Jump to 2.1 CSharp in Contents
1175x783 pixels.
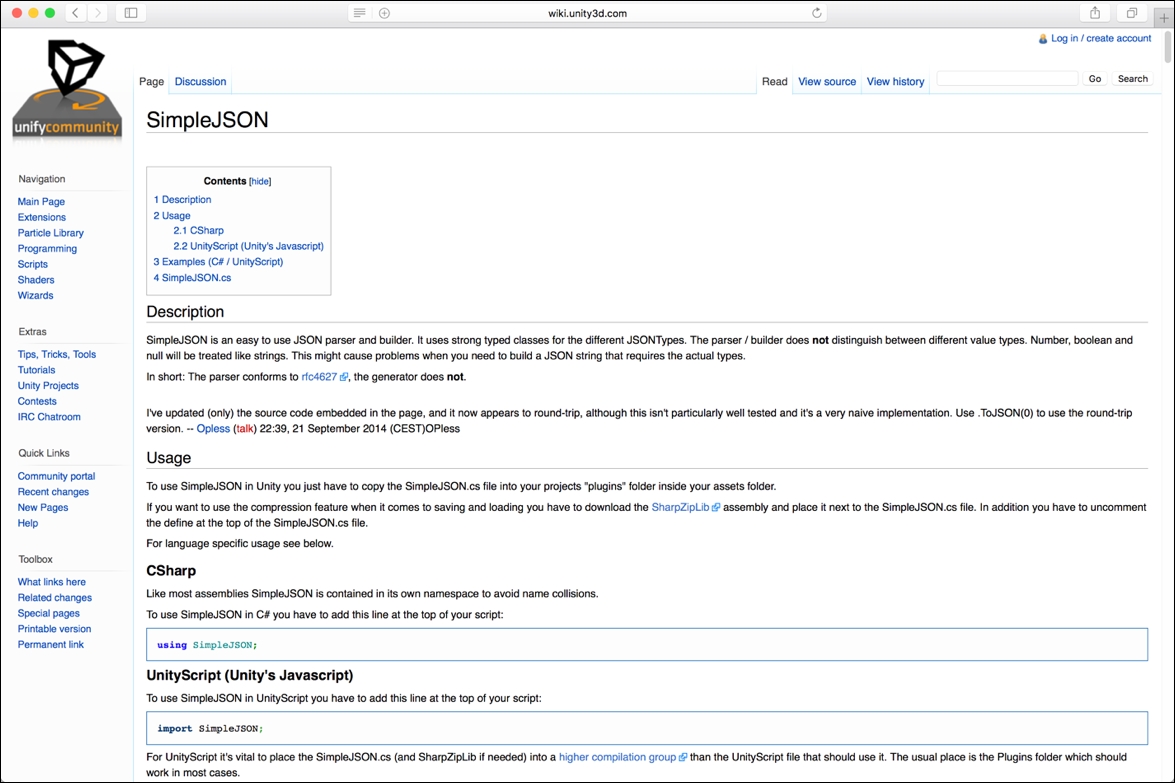pos(199,231)
